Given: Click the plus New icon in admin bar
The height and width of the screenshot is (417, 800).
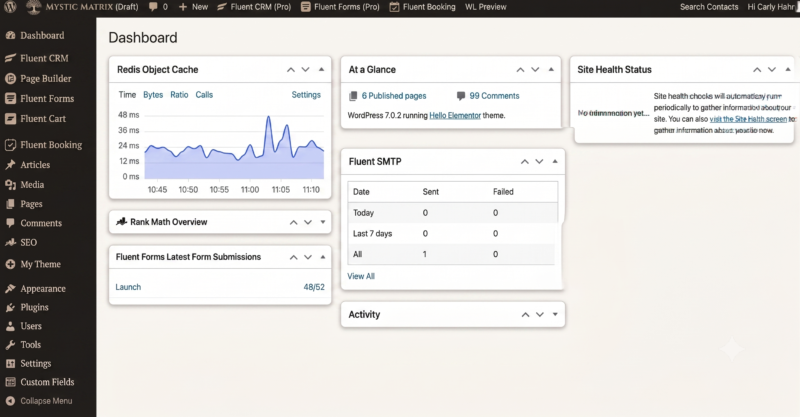Looking at the screenshot, I should coord(183,7).
